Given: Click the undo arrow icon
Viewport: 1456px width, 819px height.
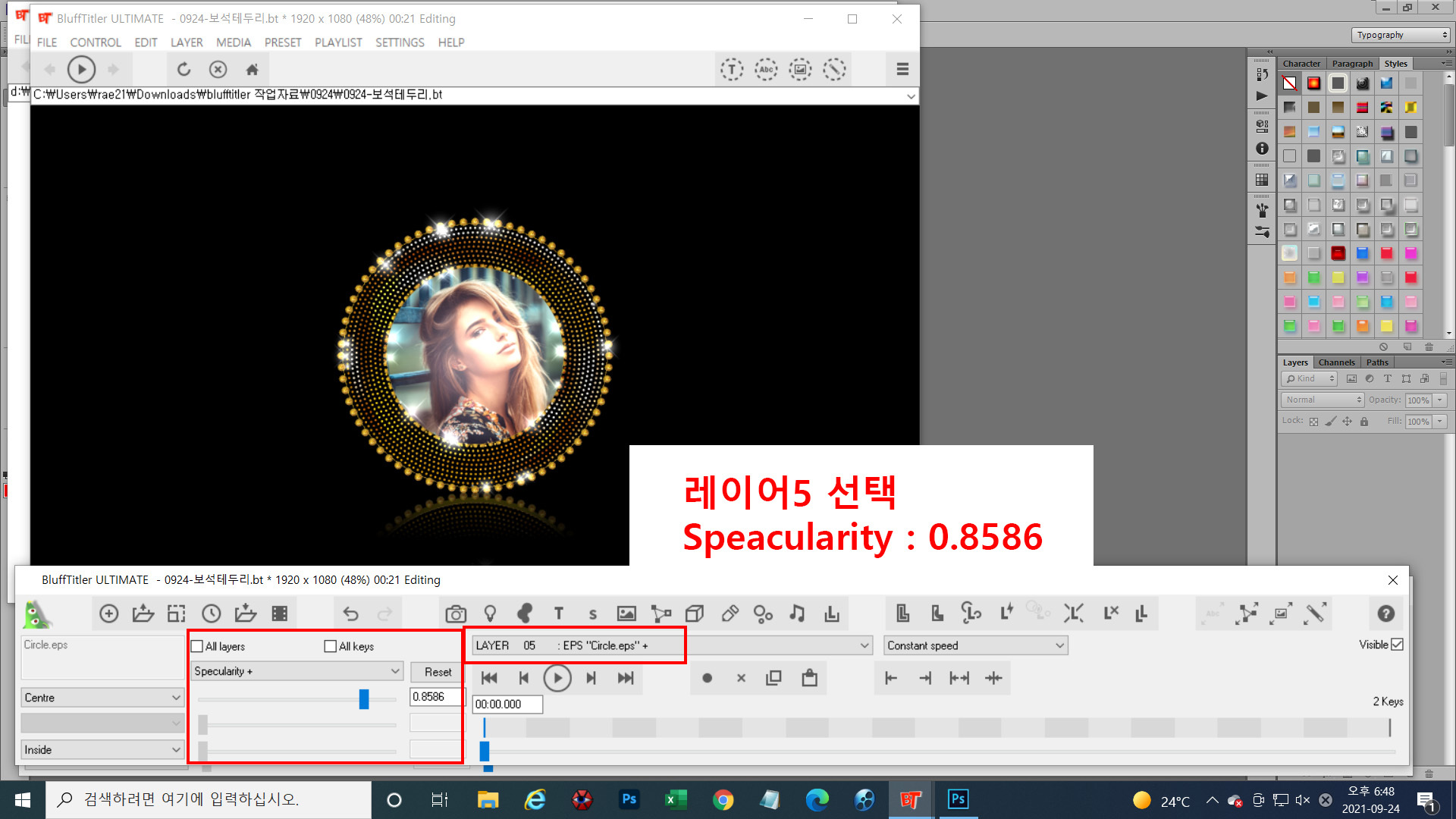Looking at the screenshot, I should click(350, 613).
